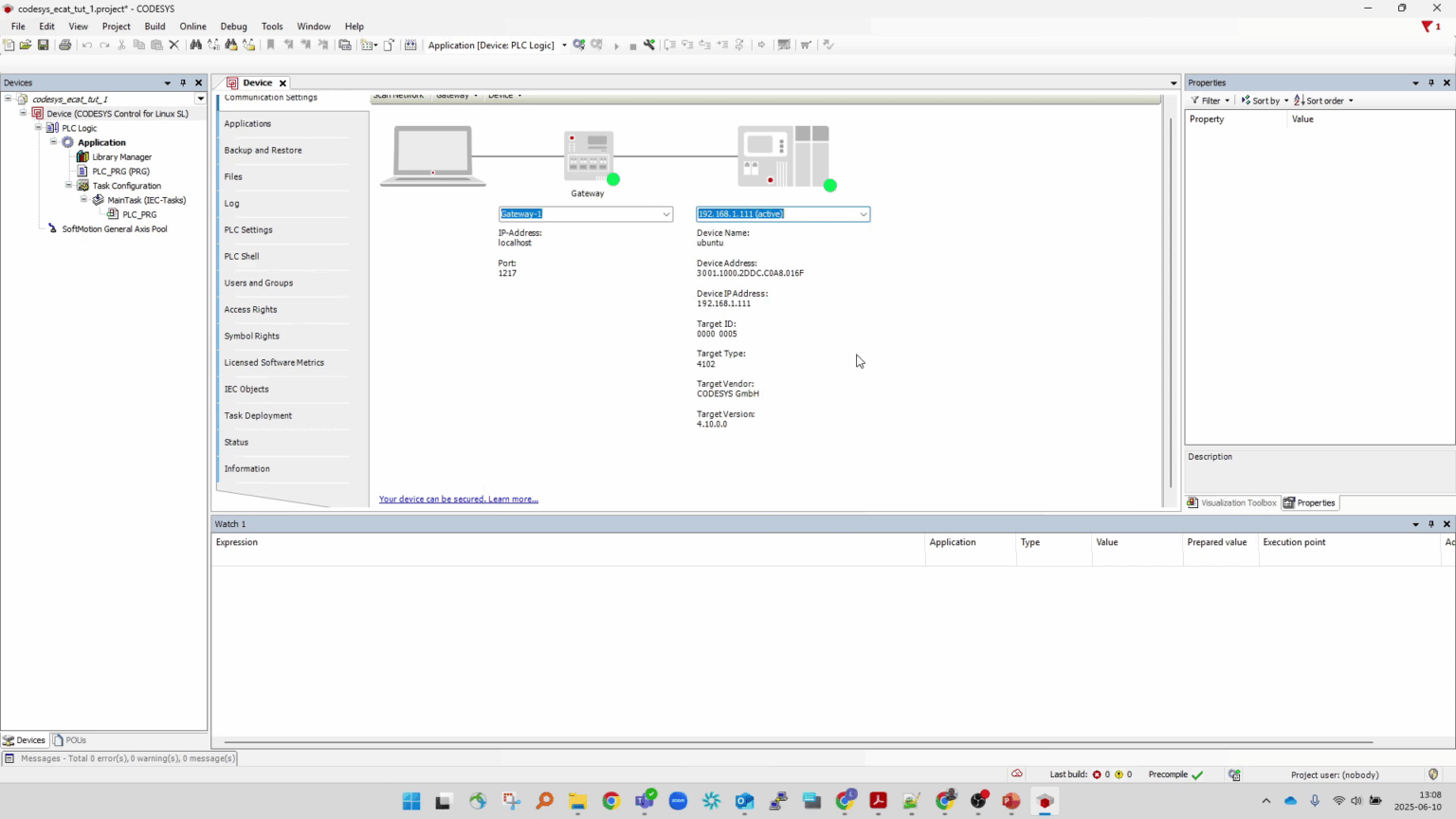Open the 192.168.1.111 (active) device dropdown
This screenshot has height=819, width=1456.
click(863, 213)
